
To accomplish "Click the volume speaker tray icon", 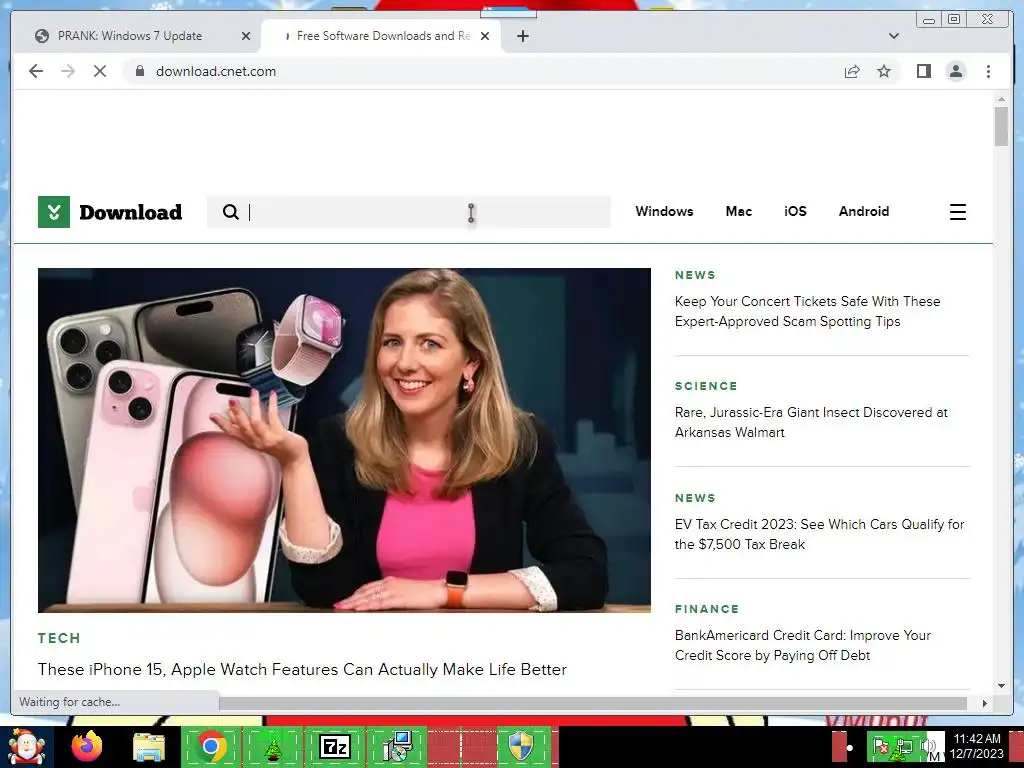I will tap(927, 746).
